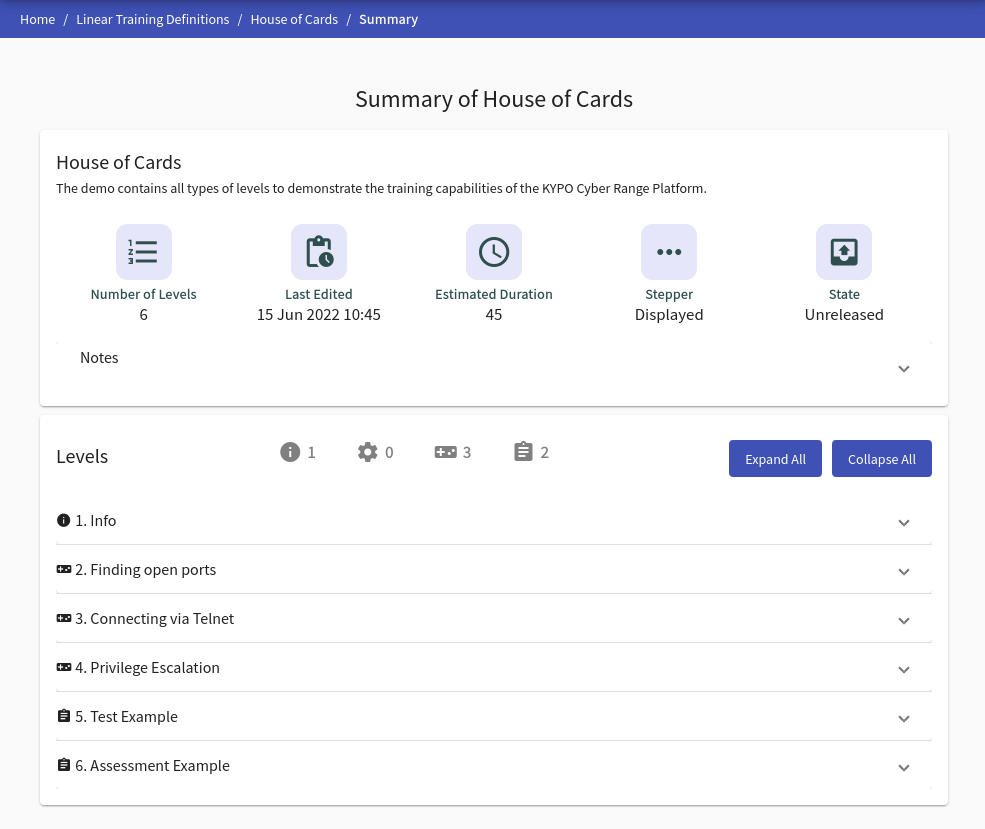
Task: Go to Home breadcrumb
Action: tap(38, 19)
